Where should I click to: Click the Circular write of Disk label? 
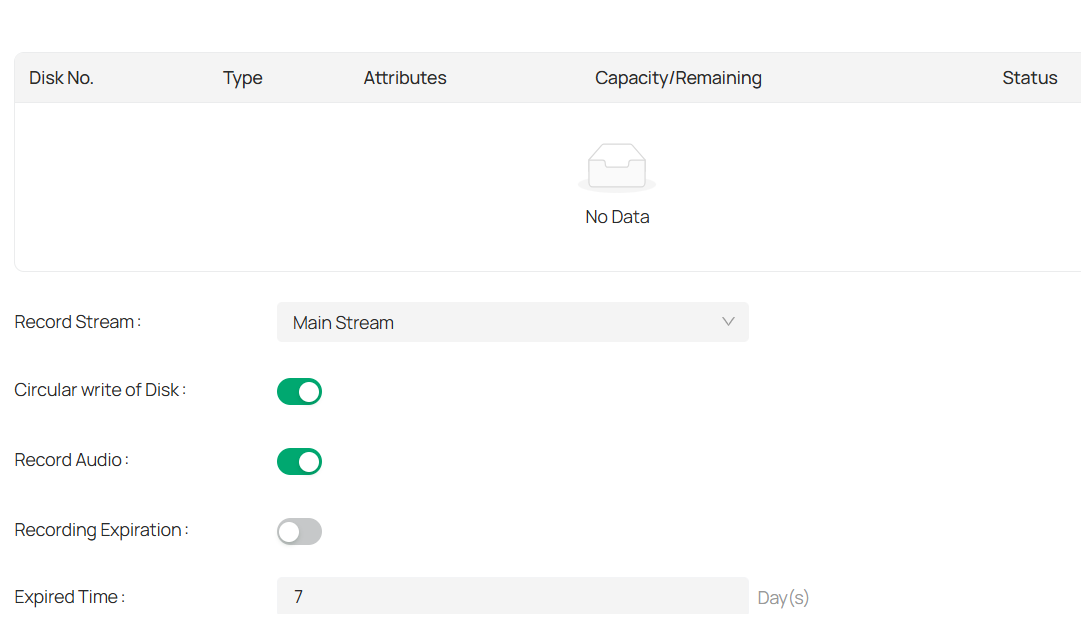pyautogui.click(x=98, y=390)
